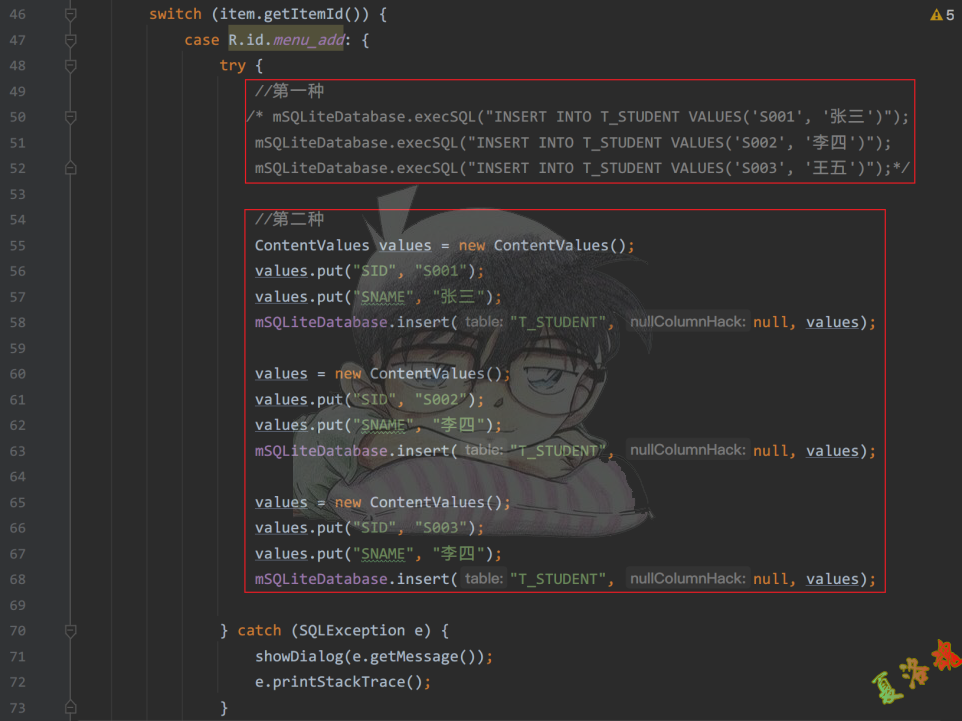
Task: Collapse the catch block fold on line 70
Action: click(70, 631)
